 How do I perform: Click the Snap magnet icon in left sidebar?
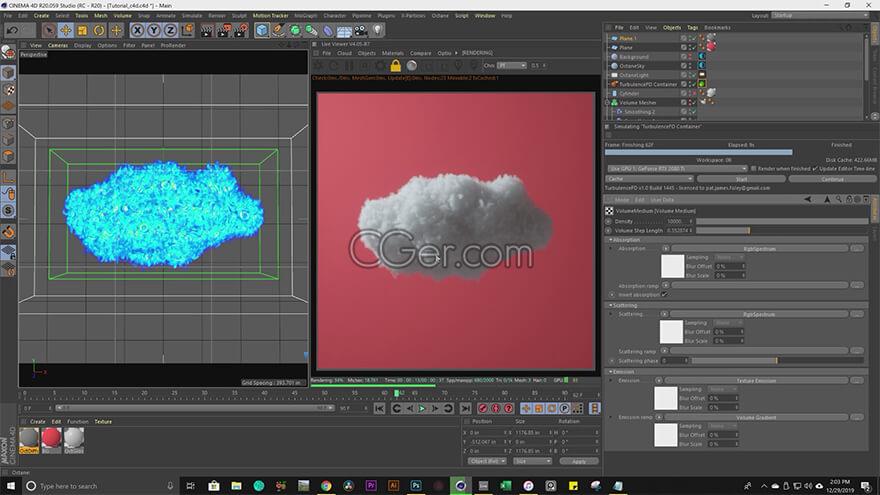click(x=8, y=231)
